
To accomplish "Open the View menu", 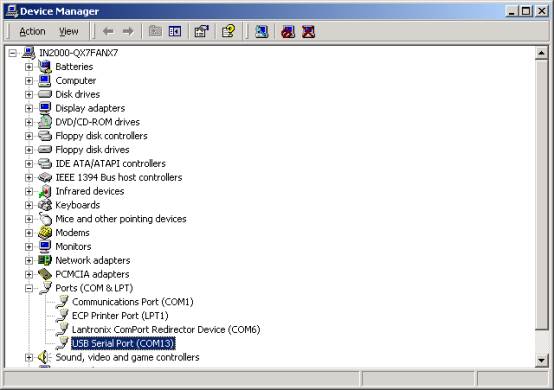I will pyautogui.click(x=69, y=31).
